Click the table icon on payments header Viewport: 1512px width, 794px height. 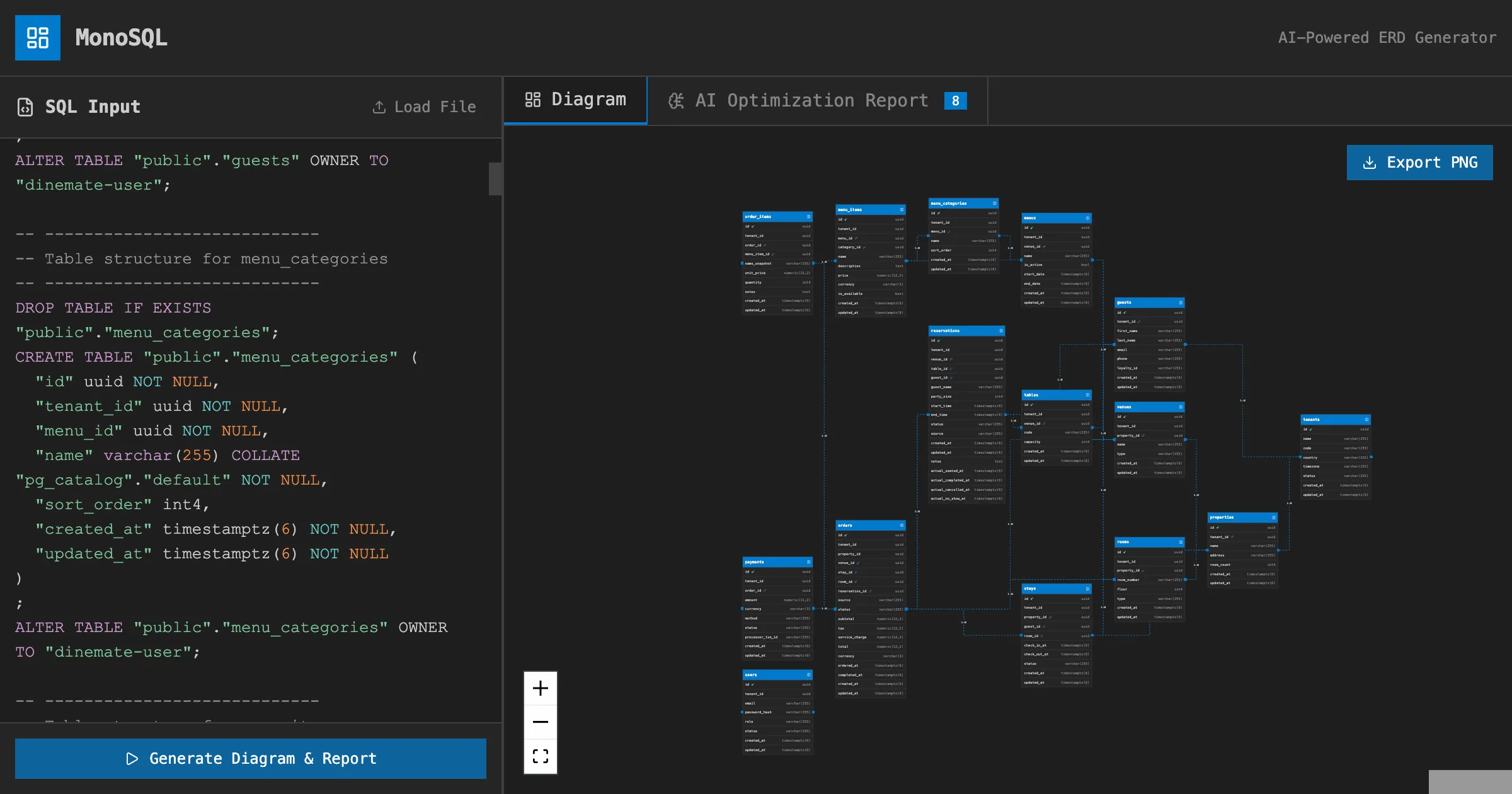point(809,562)
